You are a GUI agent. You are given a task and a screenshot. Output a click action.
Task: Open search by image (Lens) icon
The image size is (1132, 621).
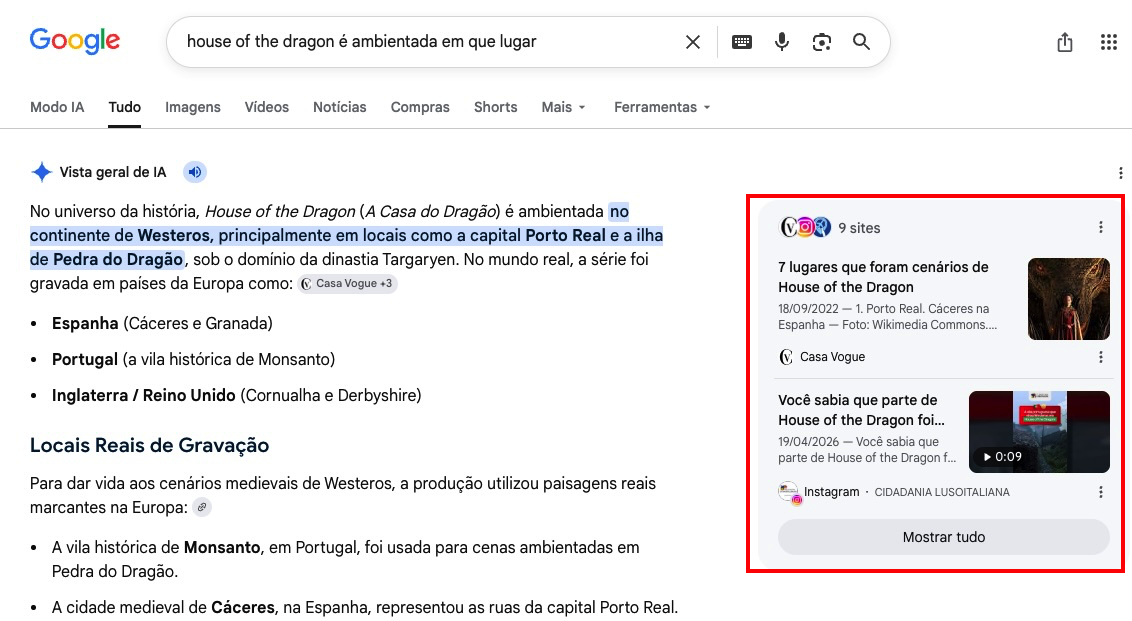(x=822, y=42)
